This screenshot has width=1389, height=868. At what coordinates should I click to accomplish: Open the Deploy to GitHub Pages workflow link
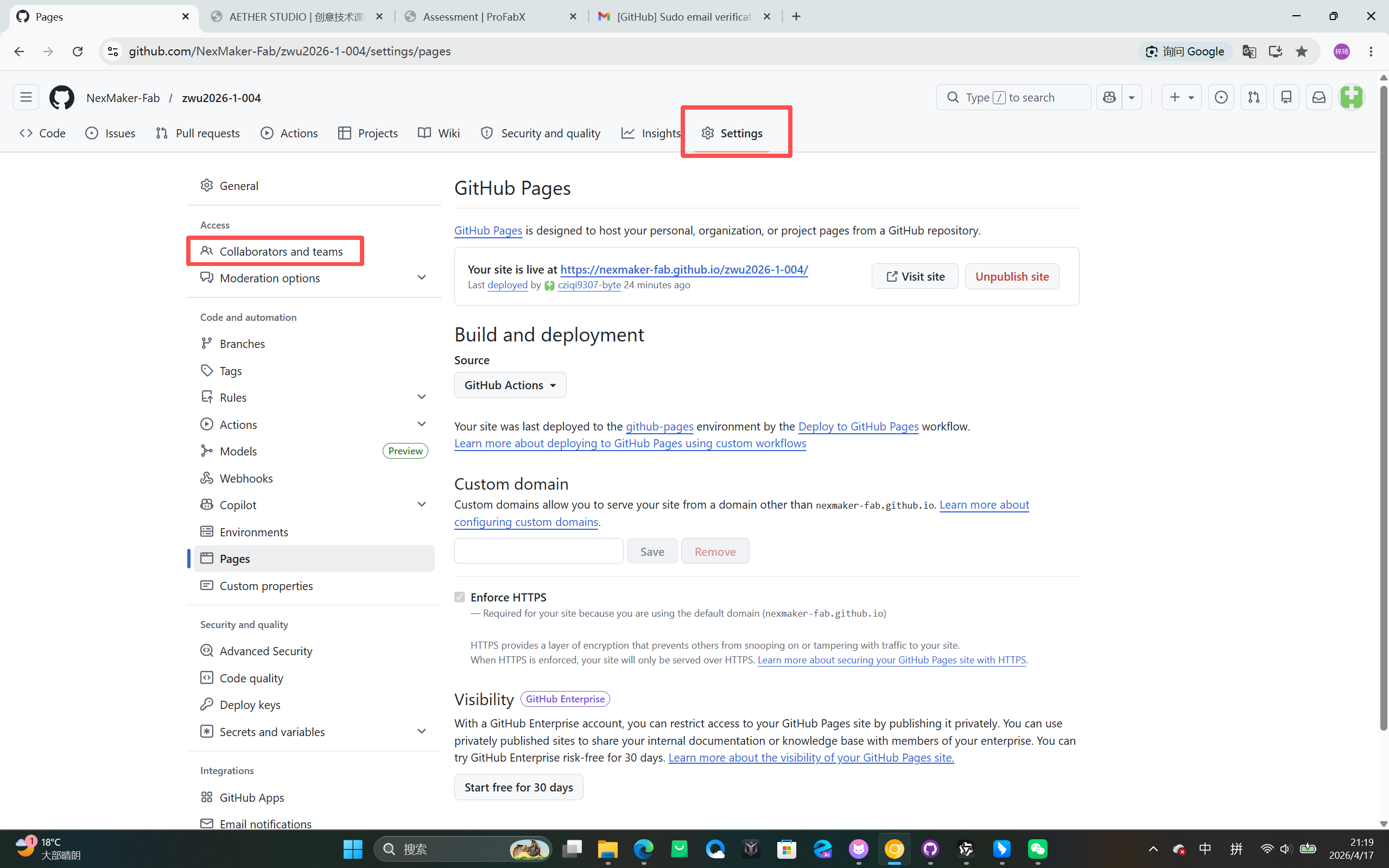[x=858, y=427]
